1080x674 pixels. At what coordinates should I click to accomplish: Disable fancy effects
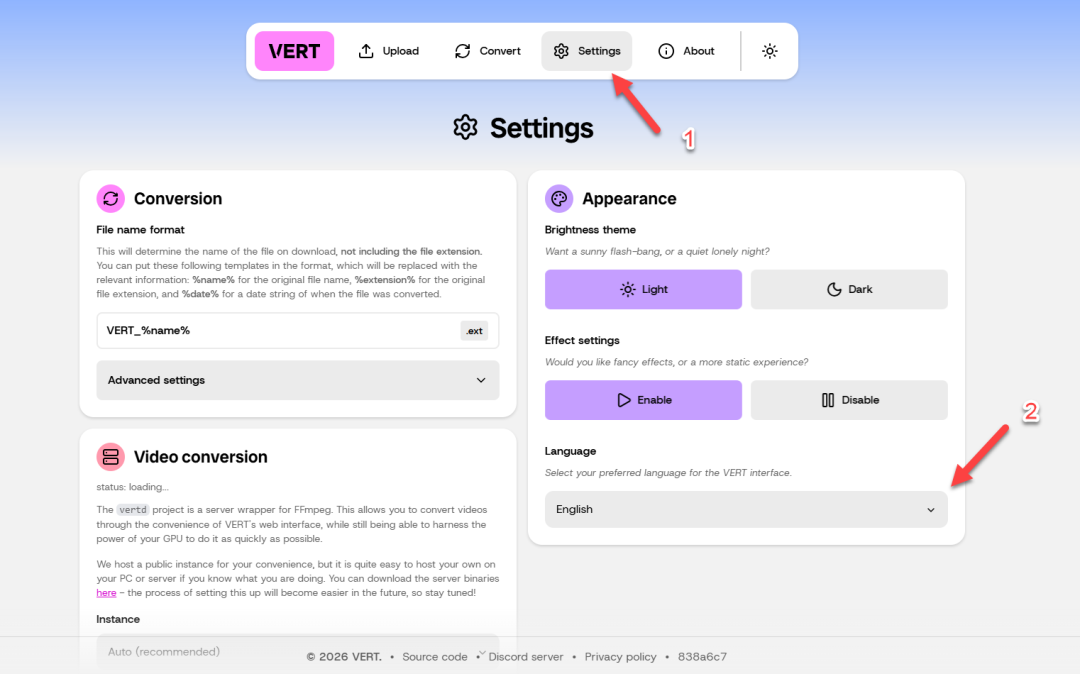tap(849, 400)
